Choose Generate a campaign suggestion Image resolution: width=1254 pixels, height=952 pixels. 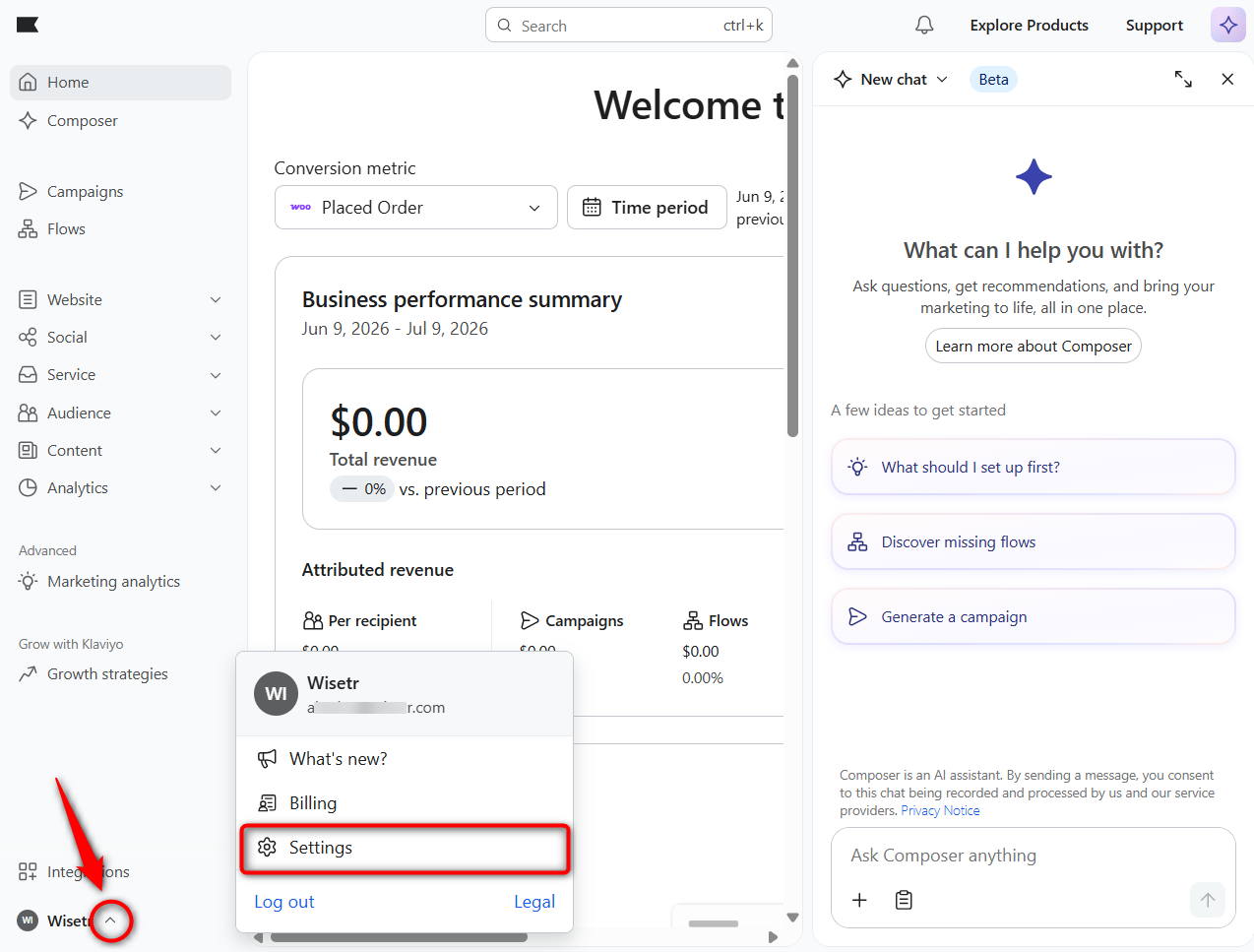[x=1034, y=617]
